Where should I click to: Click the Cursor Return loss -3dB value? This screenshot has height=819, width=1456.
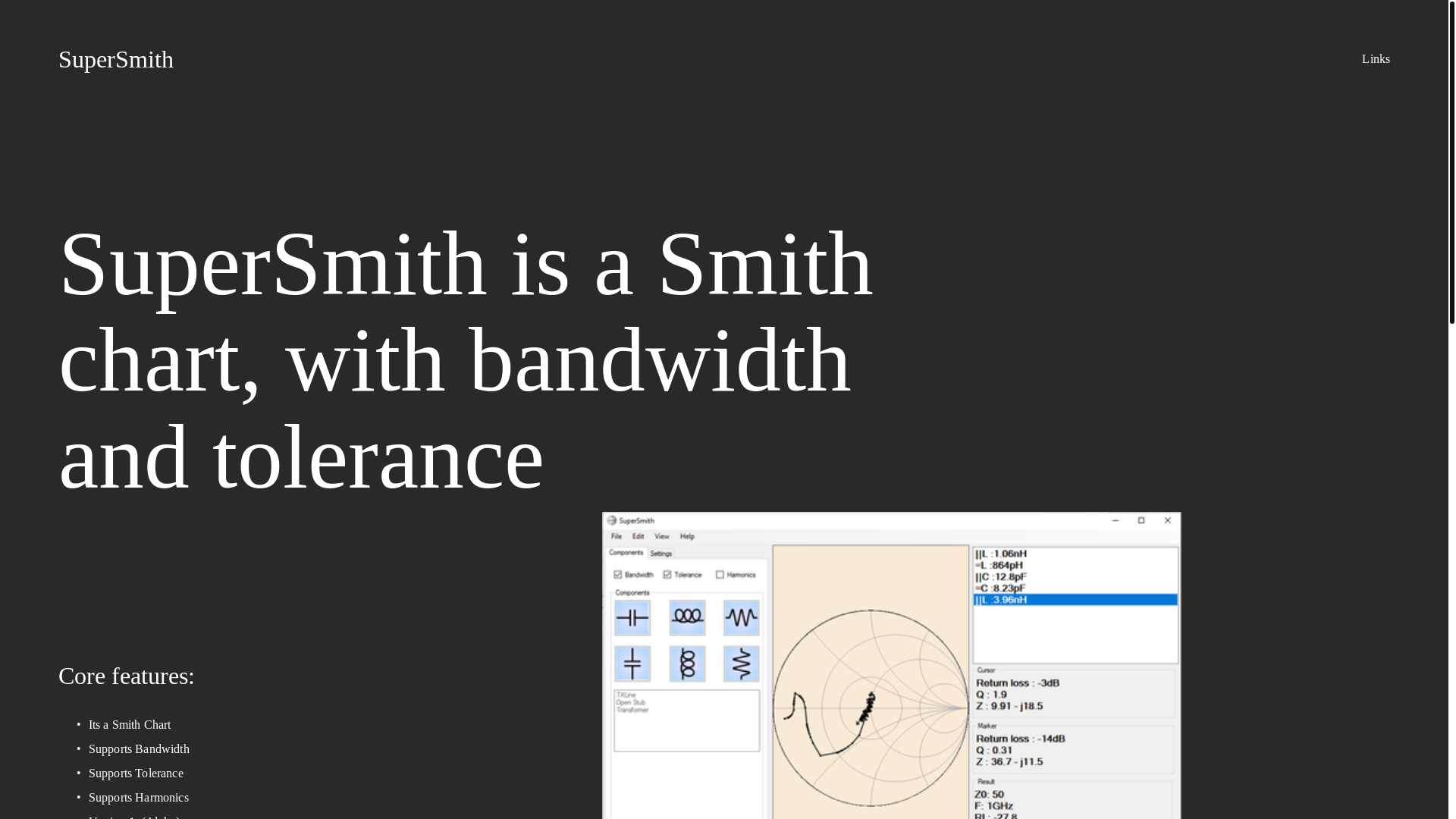[x=1018, y=683]
